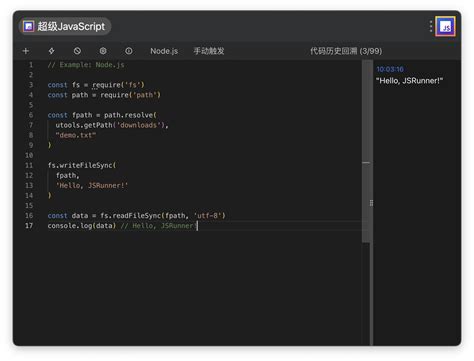Image resolution: width=474 pixels, height=361 pixels.
Task: Click the fpath, argument on line 12
Action: [x=68, y=175]
